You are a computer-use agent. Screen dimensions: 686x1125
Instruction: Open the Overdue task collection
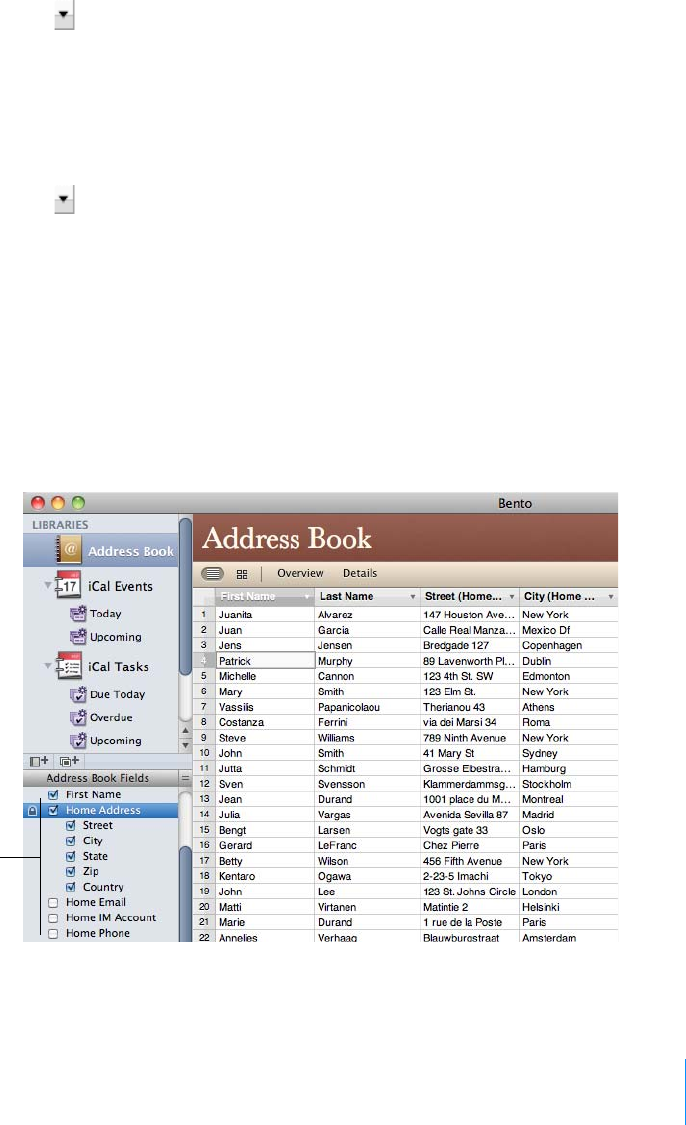[78, 717]
